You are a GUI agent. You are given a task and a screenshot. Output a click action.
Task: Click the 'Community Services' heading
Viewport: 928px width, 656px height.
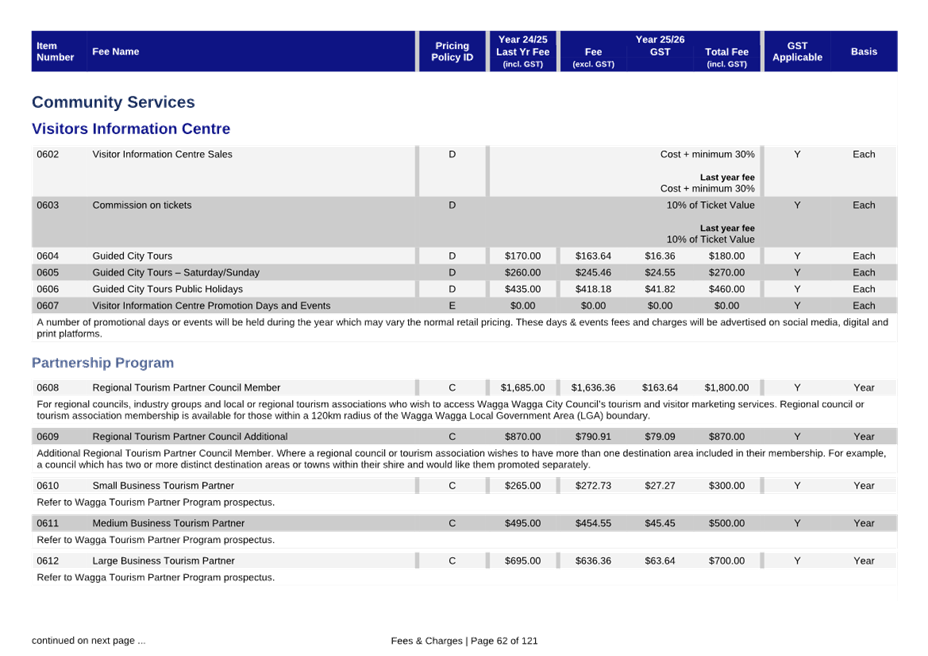coord(113,102)
